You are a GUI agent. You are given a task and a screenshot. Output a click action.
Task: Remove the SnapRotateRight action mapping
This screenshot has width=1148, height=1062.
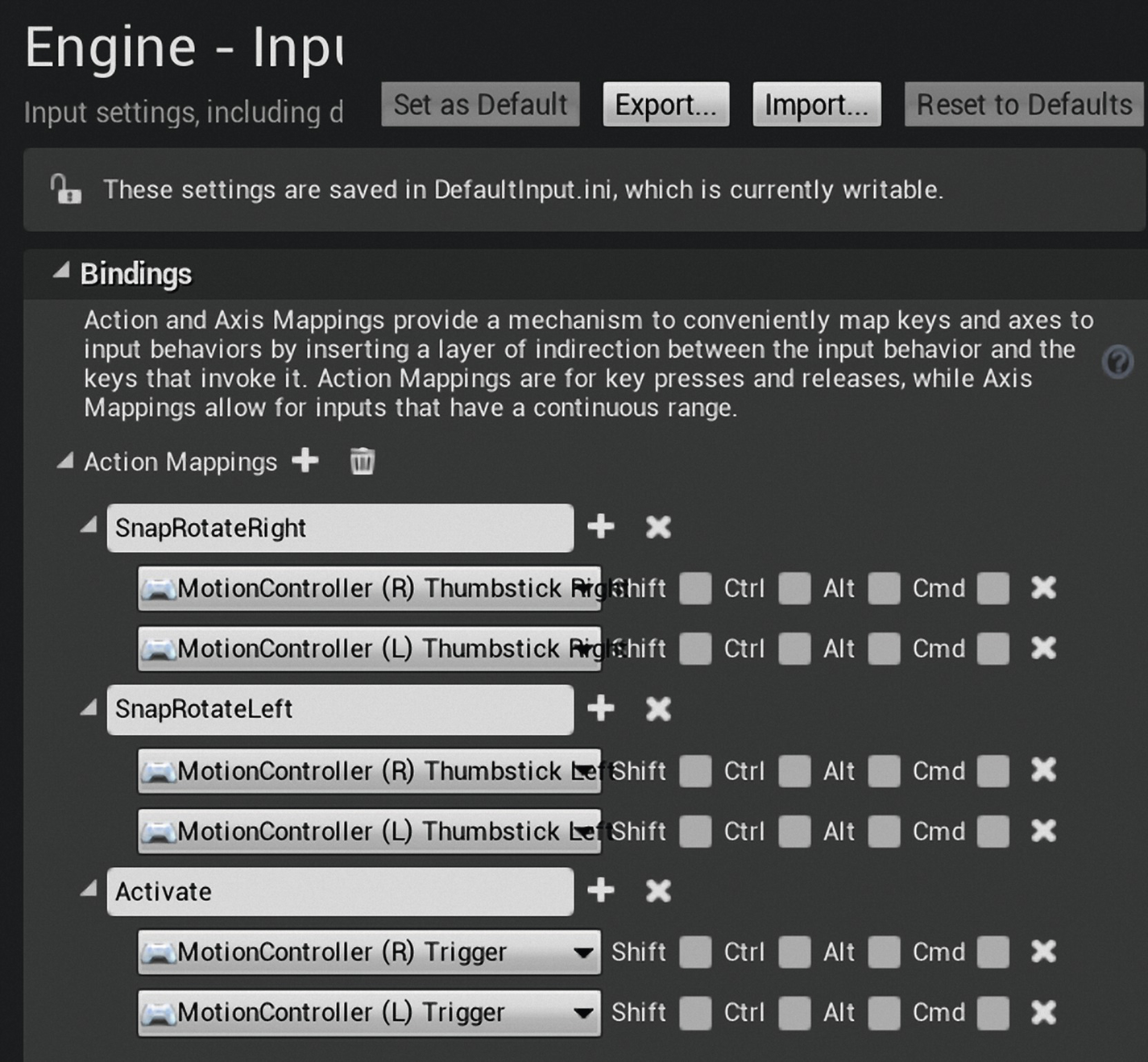coord(658,527)
